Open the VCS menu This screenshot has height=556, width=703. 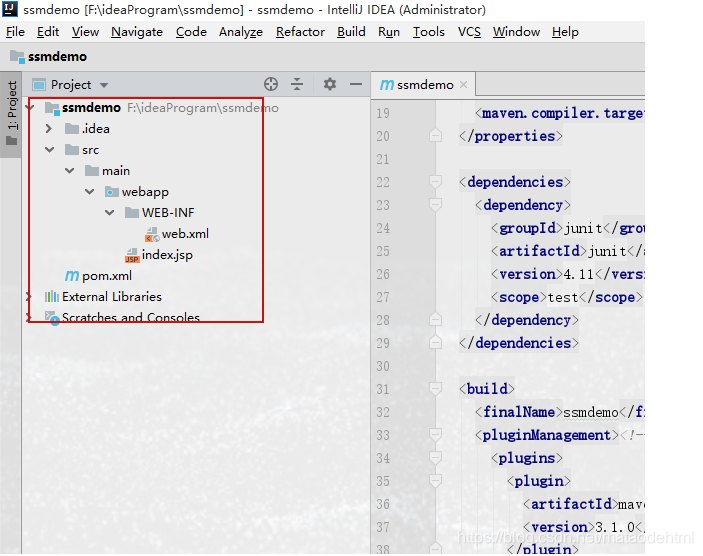coord(469,32)
